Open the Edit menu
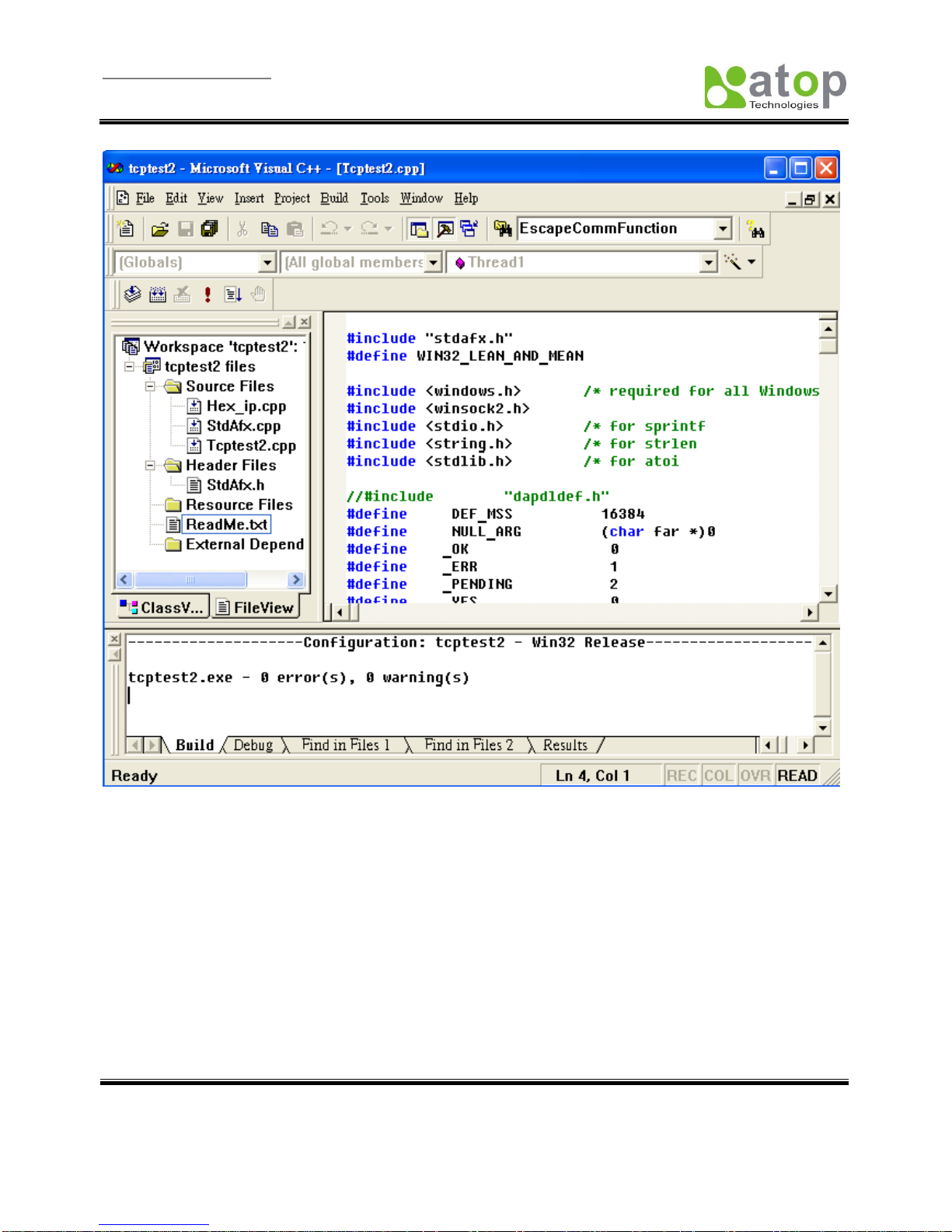Screen dimensions: 952x1232 click(x=176, y=199)
